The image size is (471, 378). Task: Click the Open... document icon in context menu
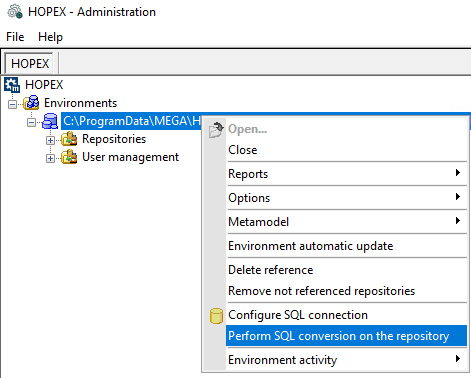[216, 130]
